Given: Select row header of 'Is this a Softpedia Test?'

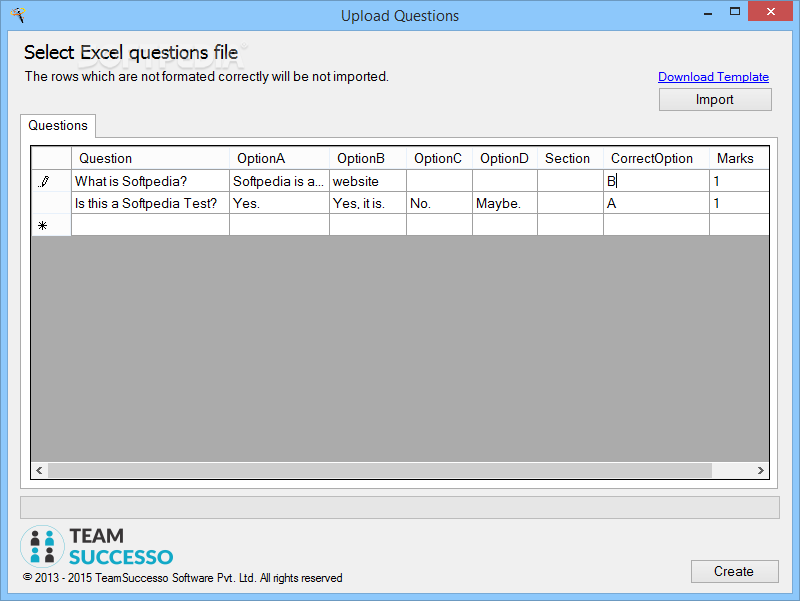Looking at the screenshot, I should pos(51,203).
